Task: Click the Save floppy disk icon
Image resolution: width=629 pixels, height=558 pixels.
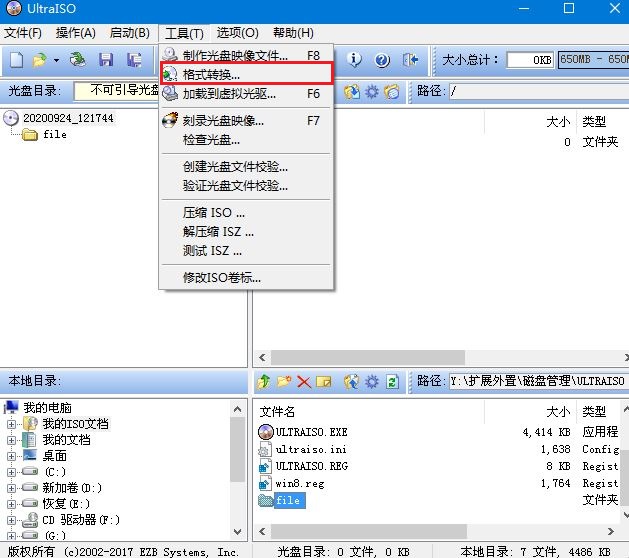Action: [x=106, y=60]
